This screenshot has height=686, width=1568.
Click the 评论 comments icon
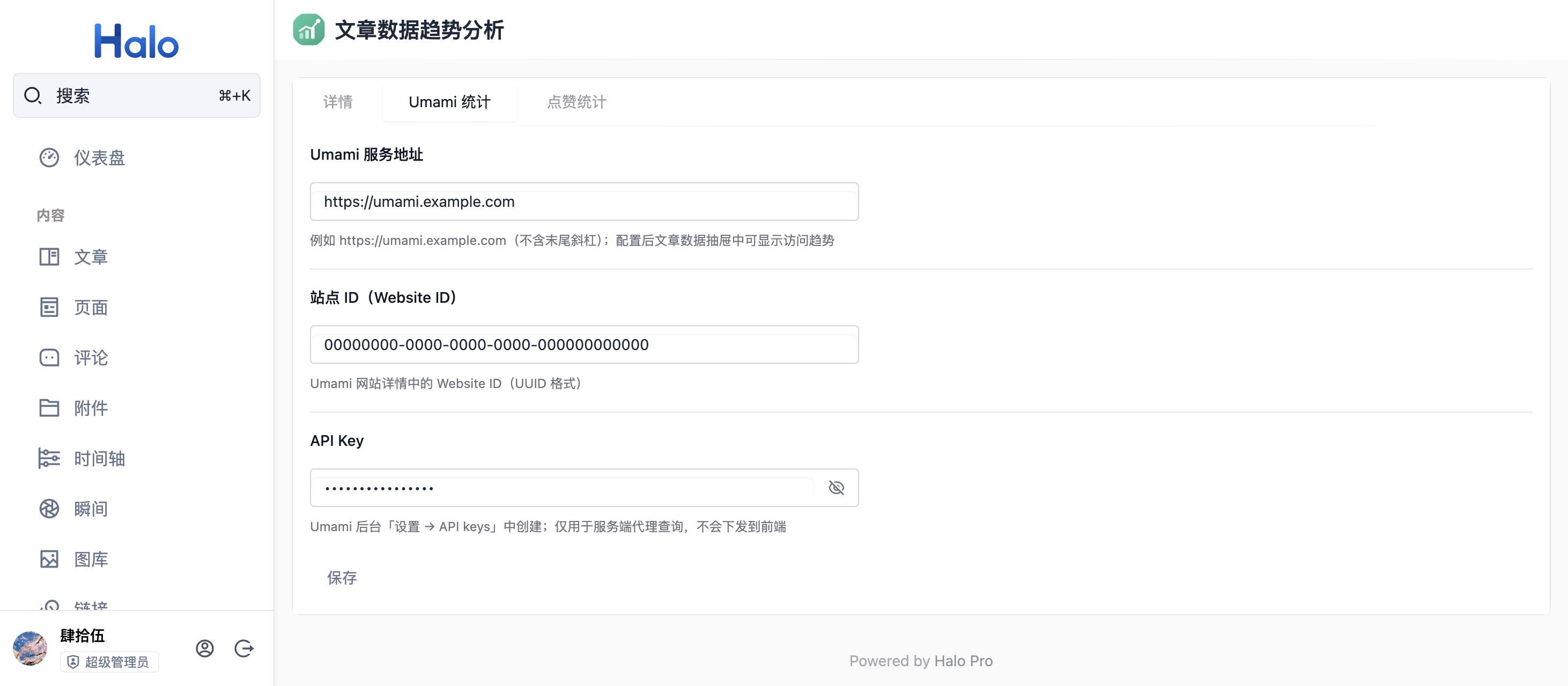point(49,357)
